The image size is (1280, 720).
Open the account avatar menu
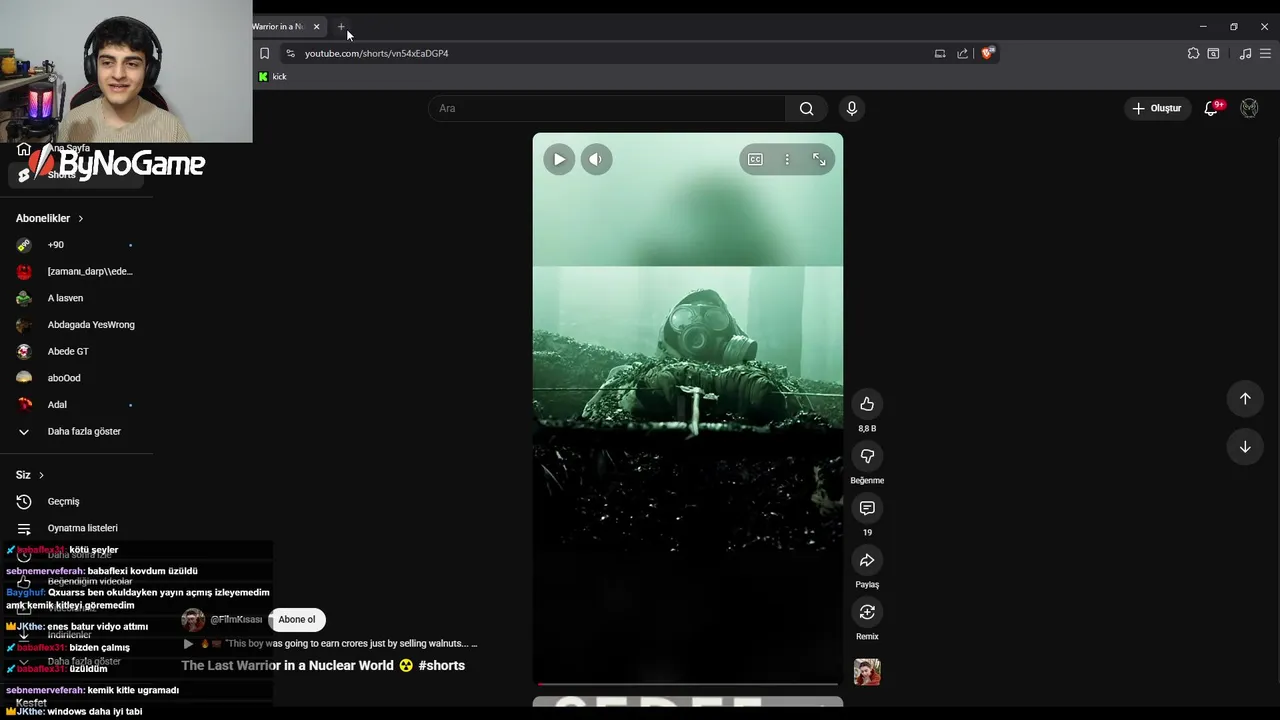(x=1249, y=108)
